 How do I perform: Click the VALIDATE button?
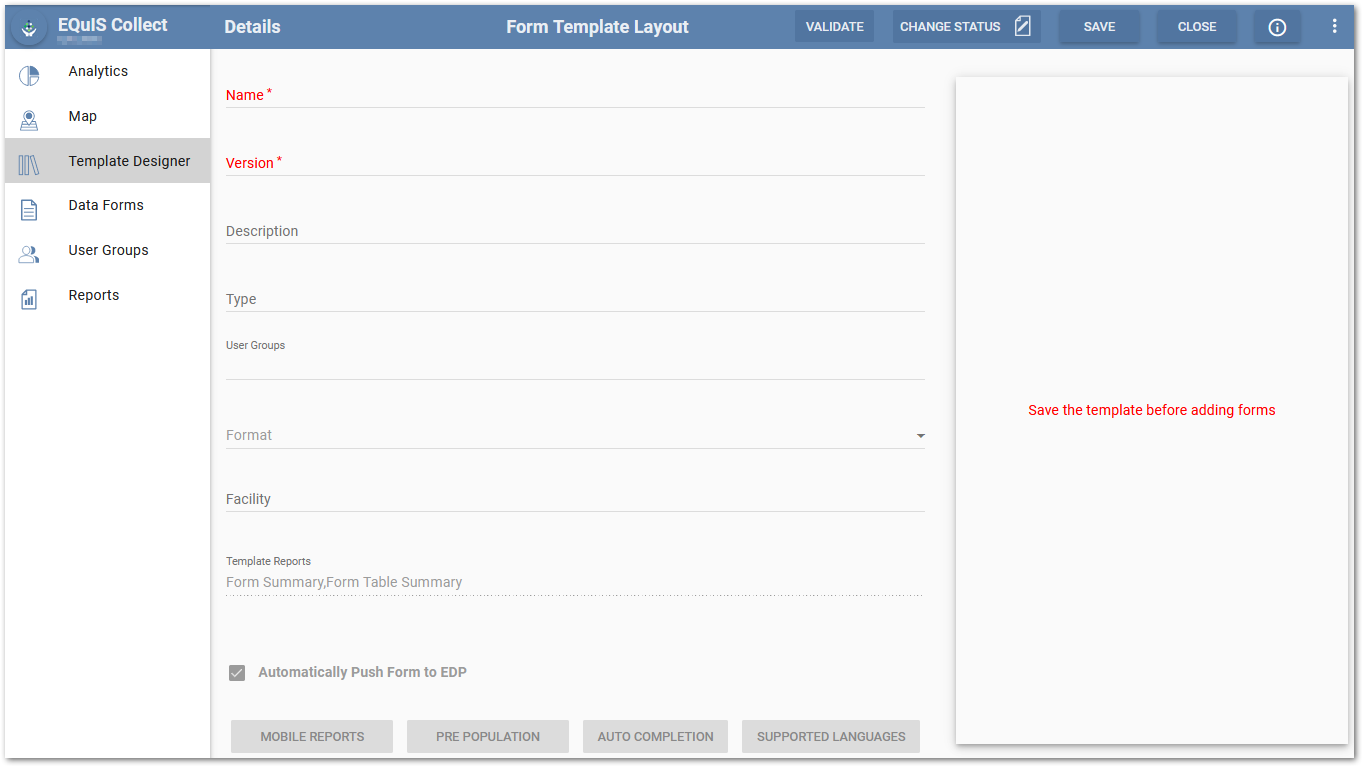point(834,26)
